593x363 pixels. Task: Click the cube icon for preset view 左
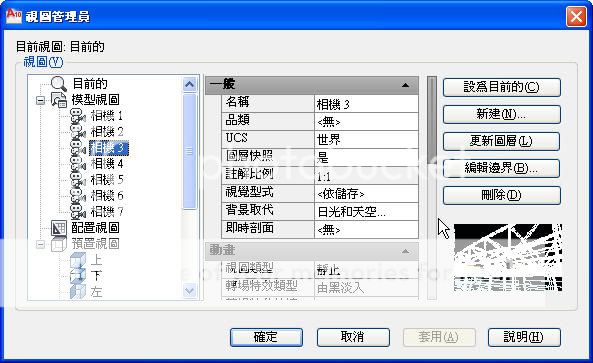pos(78,292)
